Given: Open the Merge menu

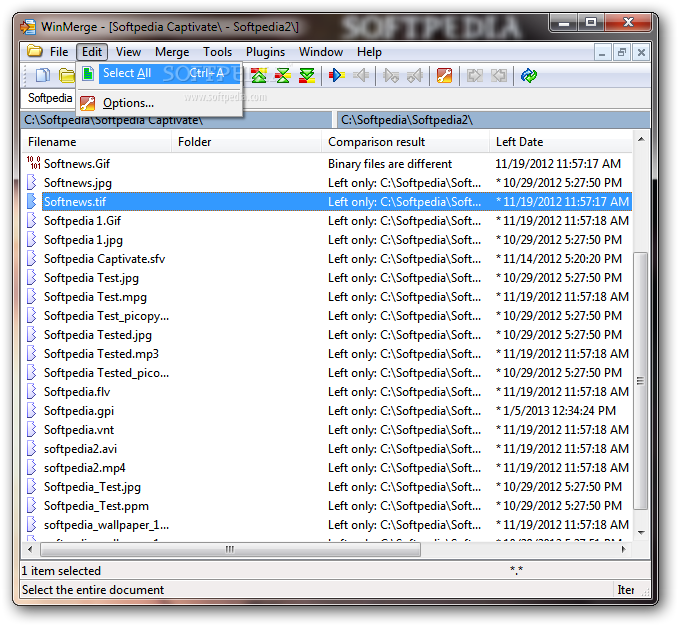Looking at the screenshot, I should (x=172, y=52).
